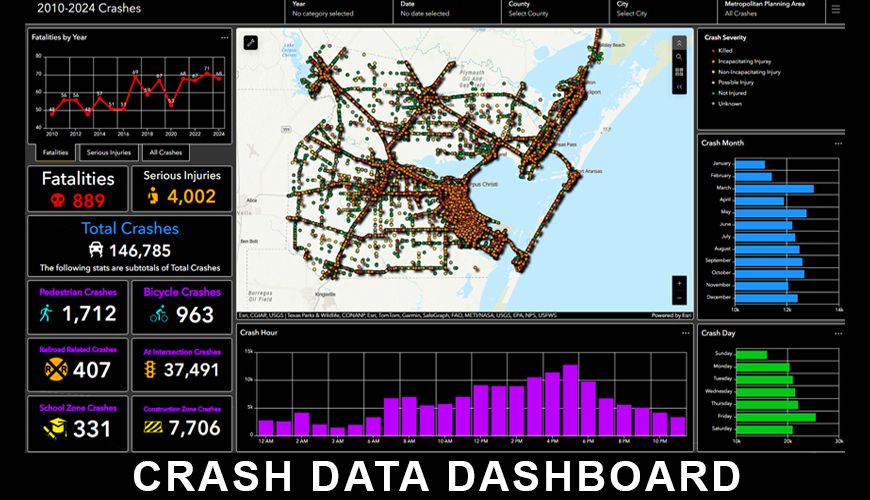
Task: Click the Bicycle Crashes cyclist icon
Action: point(159,314)
